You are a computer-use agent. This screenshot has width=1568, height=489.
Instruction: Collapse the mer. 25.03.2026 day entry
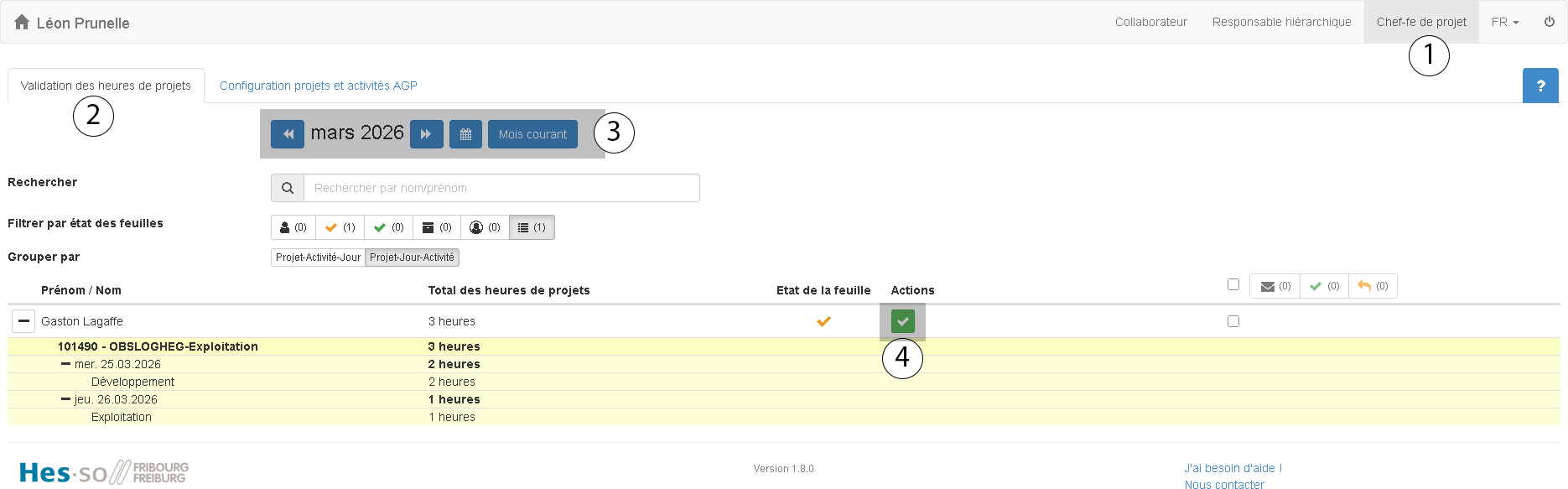pos(65,364)
